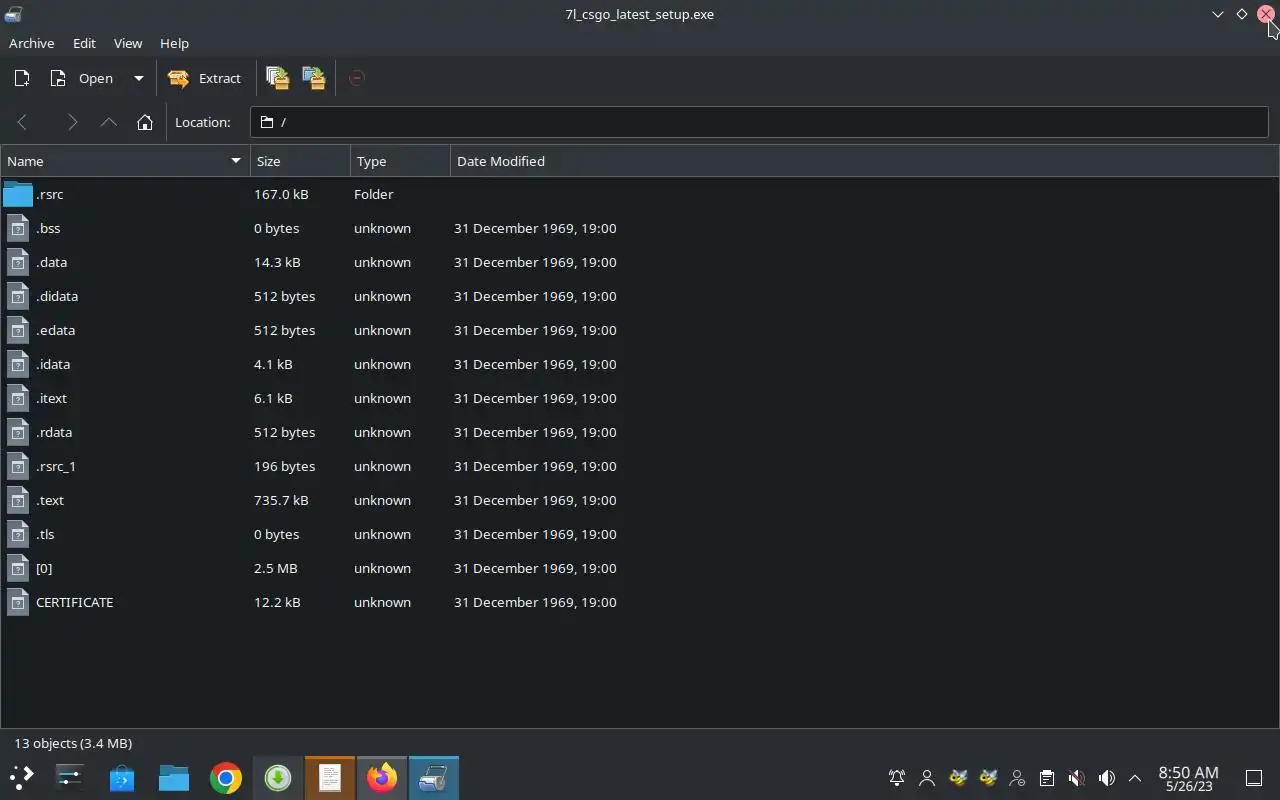
Task: Select the .idata file entry
Action: coord(52,364)
